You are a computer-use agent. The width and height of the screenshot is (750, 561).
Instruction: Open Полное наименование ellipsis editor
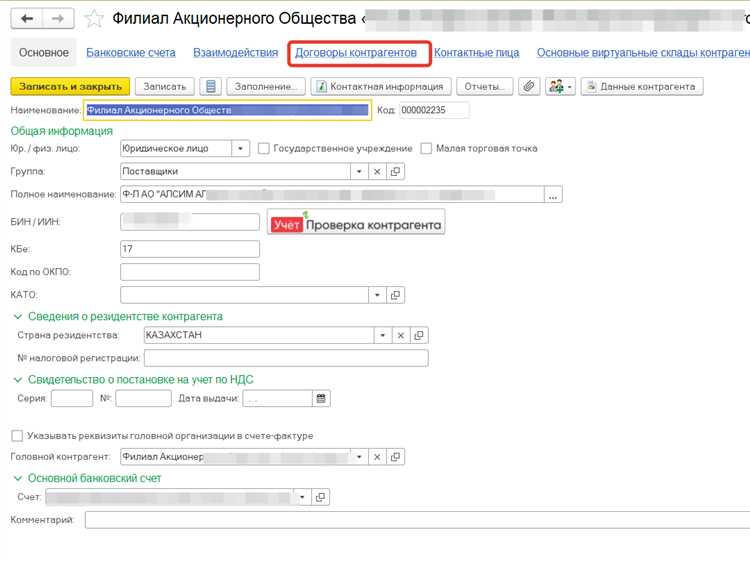553,195
